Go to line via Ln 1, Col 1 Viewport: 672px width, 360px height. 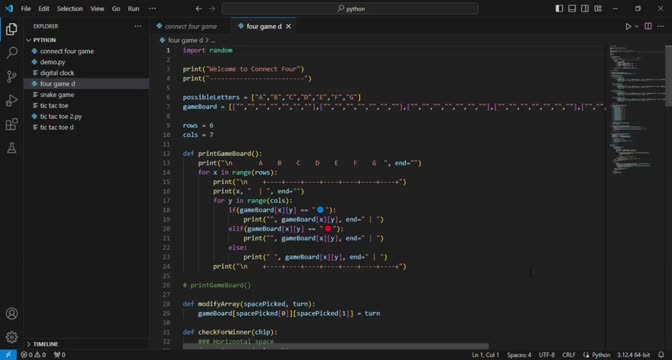coord(486,355)
